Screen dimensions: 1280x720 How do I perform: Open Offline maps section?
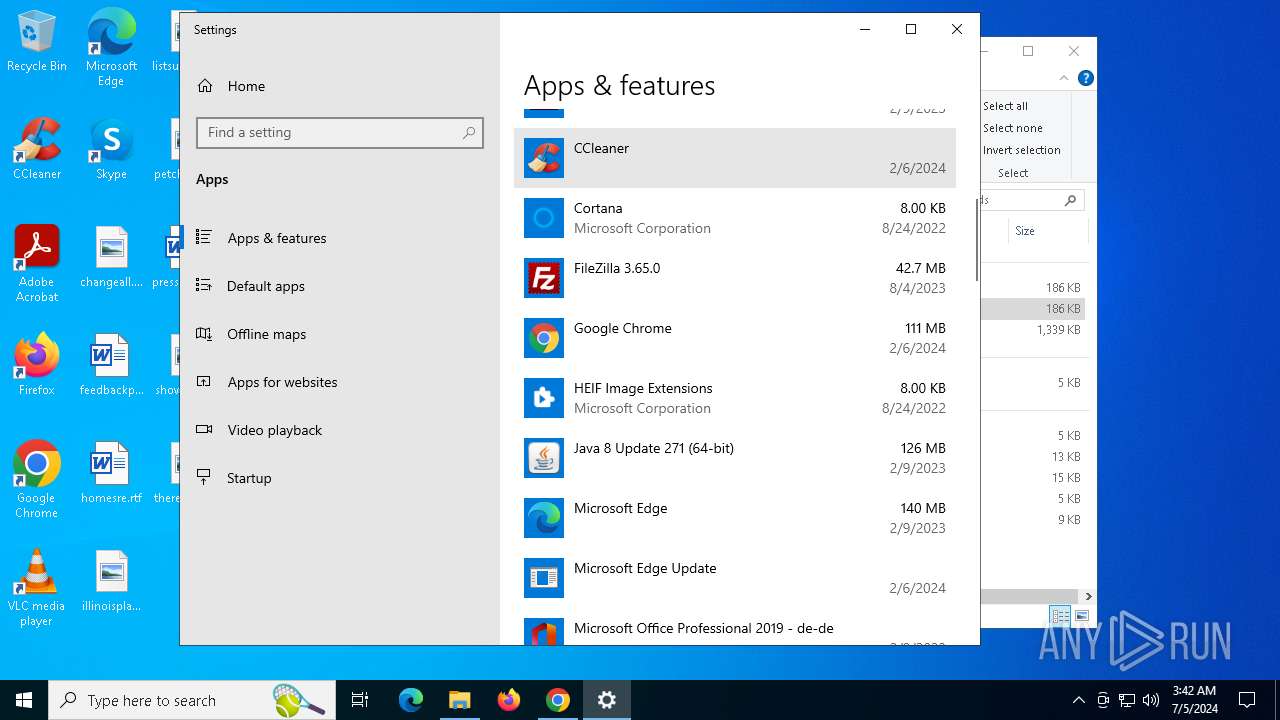tap(340, 334)
